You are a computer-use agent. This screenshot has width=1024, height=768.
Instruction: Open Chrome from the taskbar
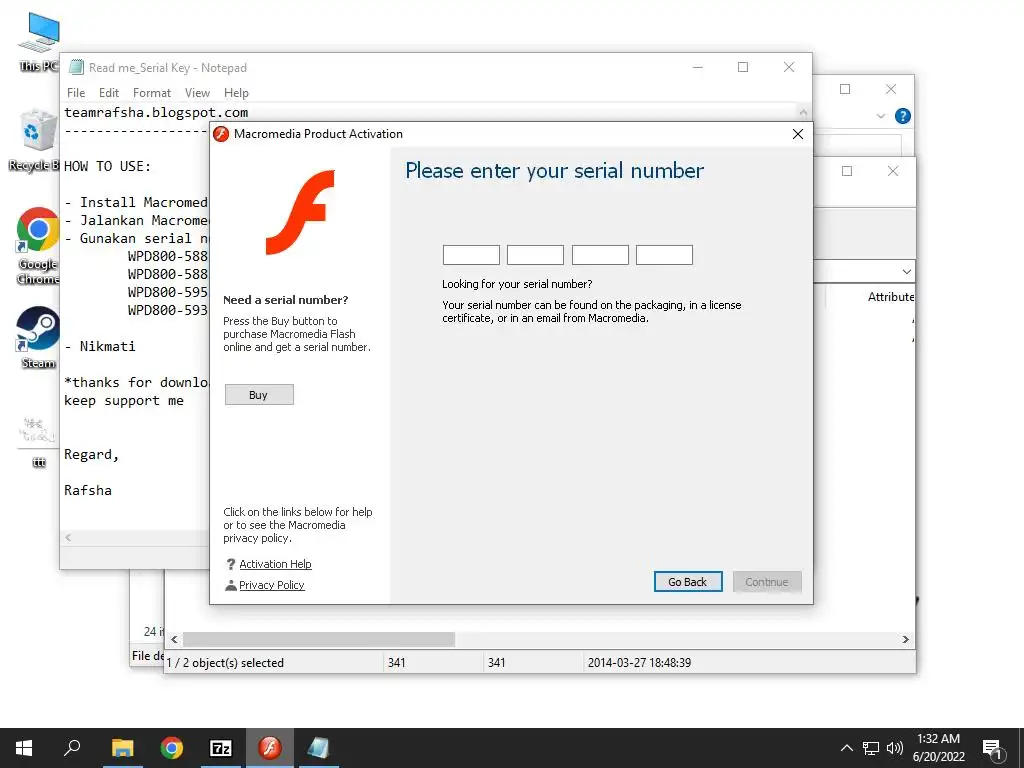pos(172,748)
